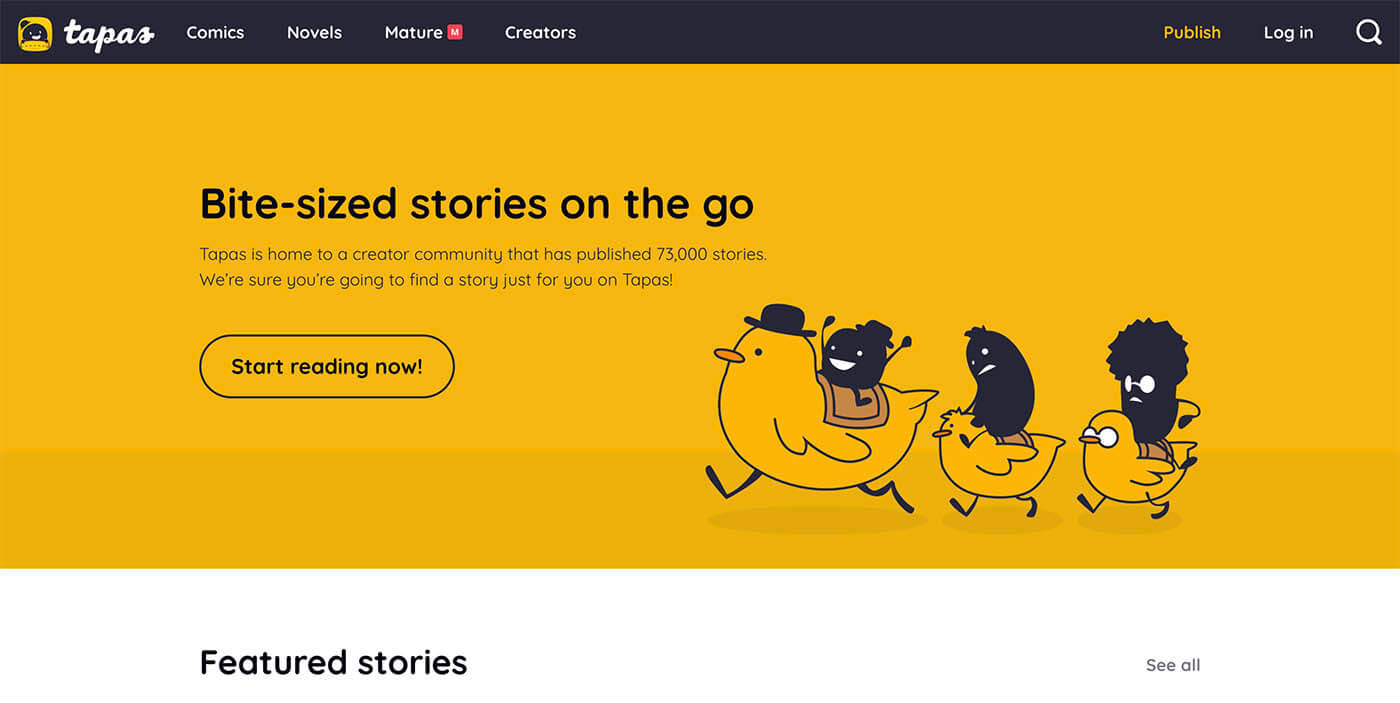Click the Publish link
The height and width of the screenshot is (703, 1400).
click(x=1192, y=32)
